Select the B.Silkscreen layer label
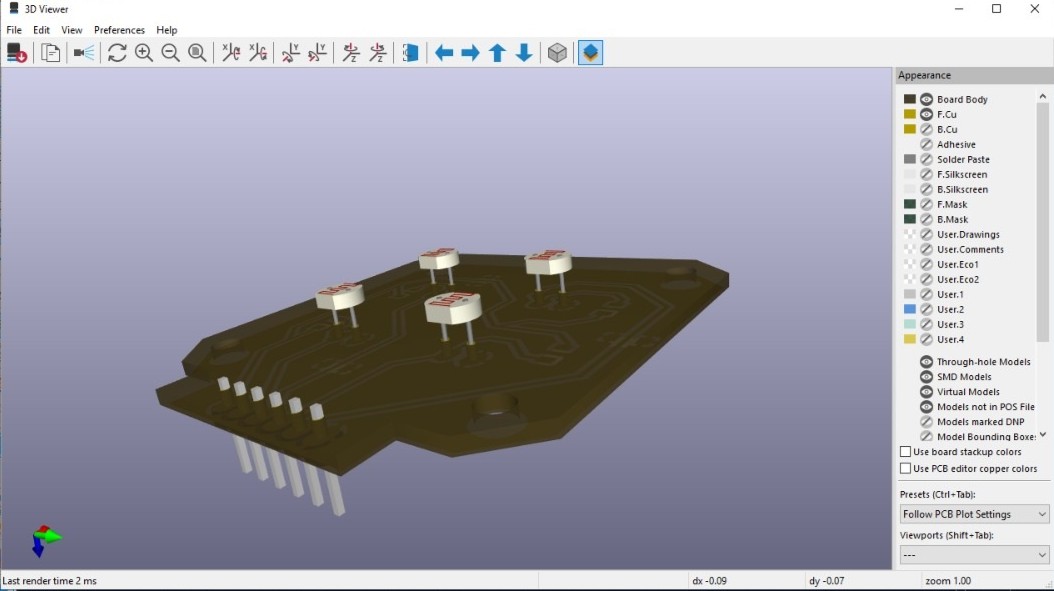Image resolution: width=1054 pixels, height=591 pixels. 962,190
